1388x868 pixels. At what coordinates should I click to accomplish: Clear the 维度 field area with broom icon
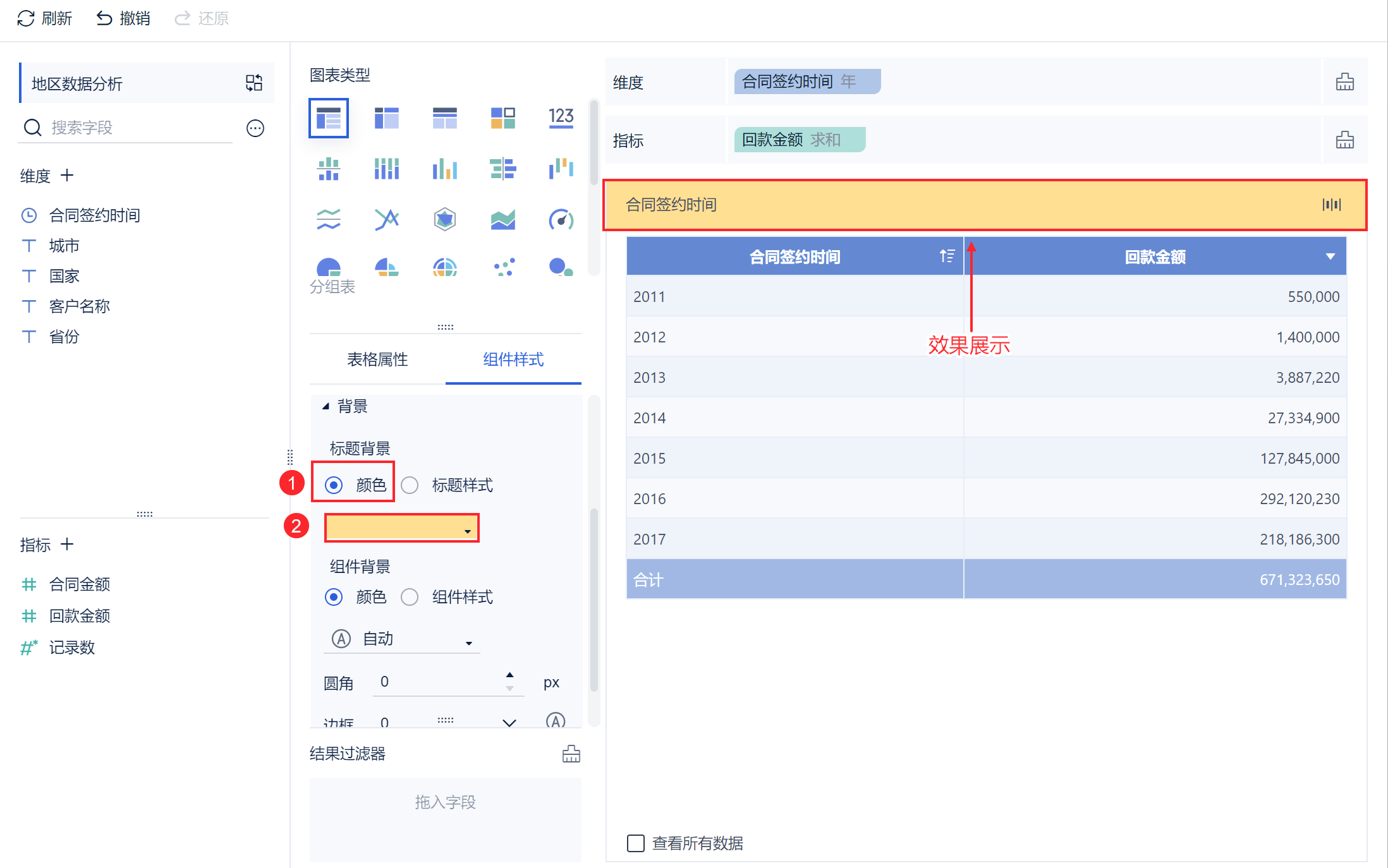point(1344,82)
